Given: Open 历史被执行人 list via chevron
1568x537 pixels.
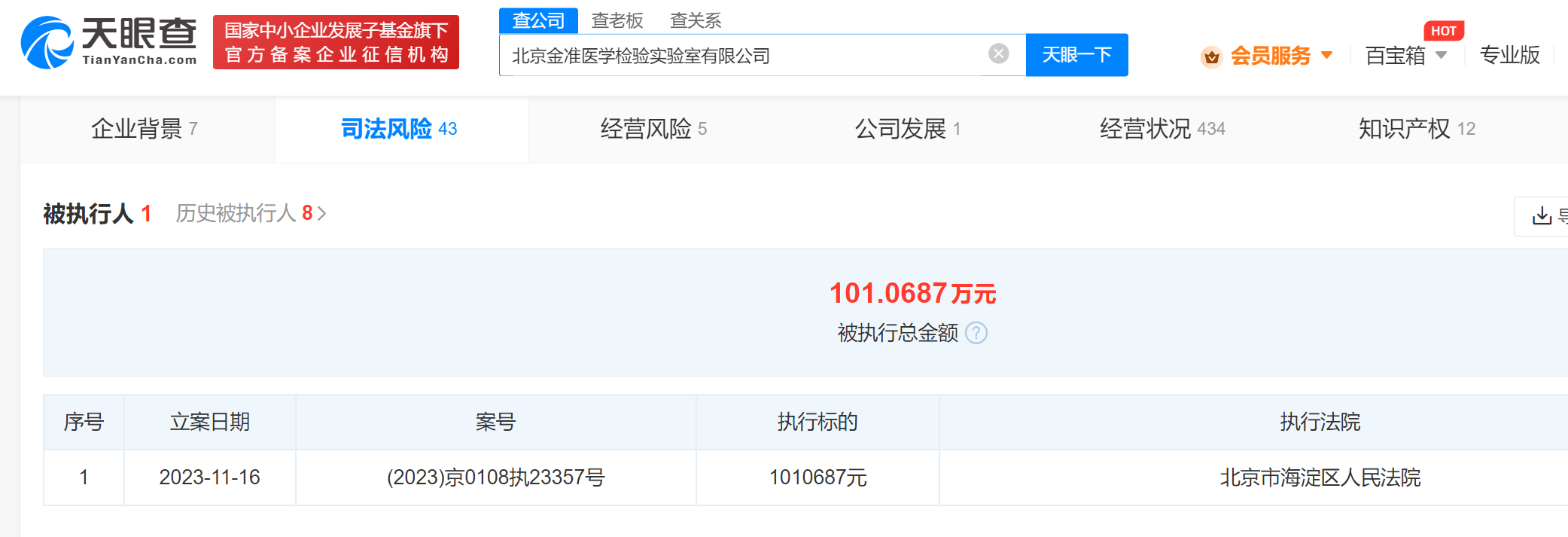Looking at the screenshot, I should point(322,214).
